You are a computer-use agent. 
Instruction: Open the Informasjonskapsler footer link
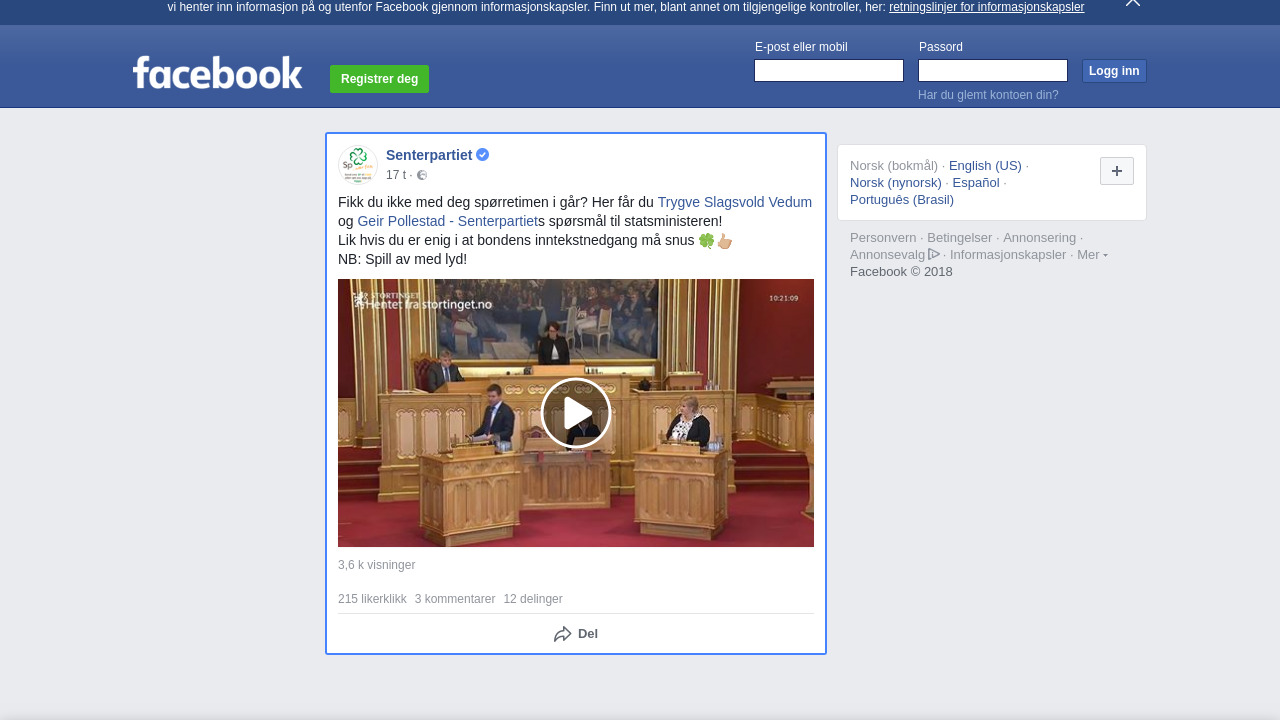coord(1008,255)
